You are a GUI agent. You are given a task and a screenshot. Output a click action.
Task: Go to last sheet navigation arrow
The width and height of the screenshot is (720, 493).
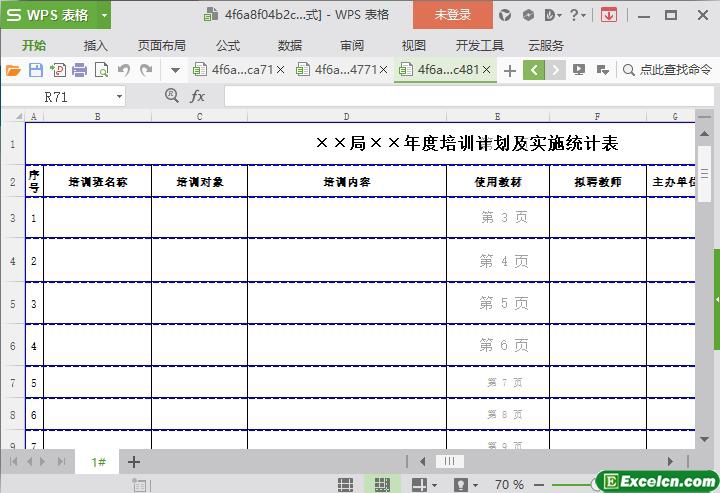point(62,461)
